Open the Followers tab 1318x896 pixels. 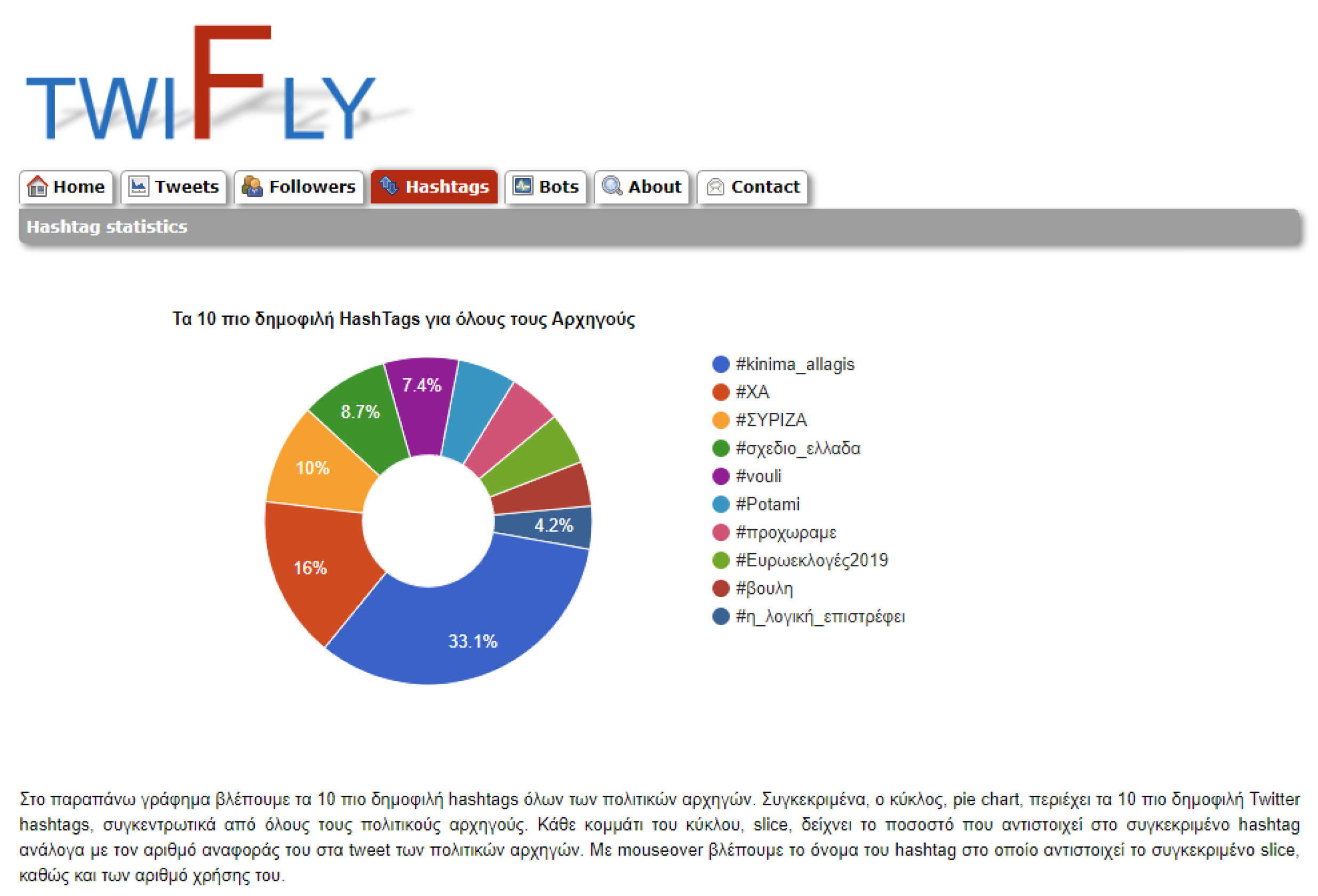[x=299, y=187]
